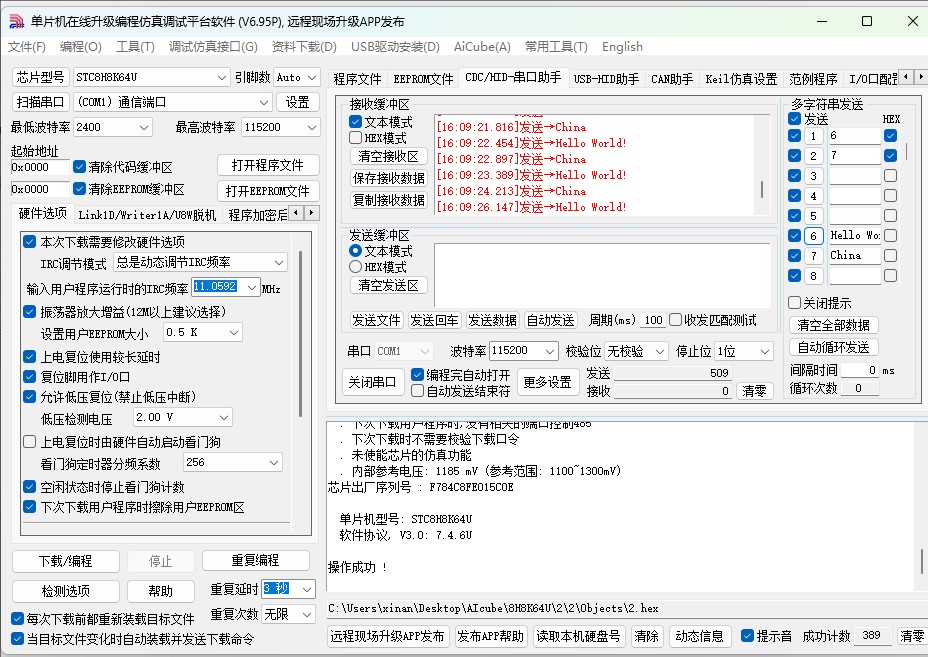The width and height of the screenshot is (928, 657).
Task: Switch to the CAN助手 tab
Action: (x=672, y=79)
